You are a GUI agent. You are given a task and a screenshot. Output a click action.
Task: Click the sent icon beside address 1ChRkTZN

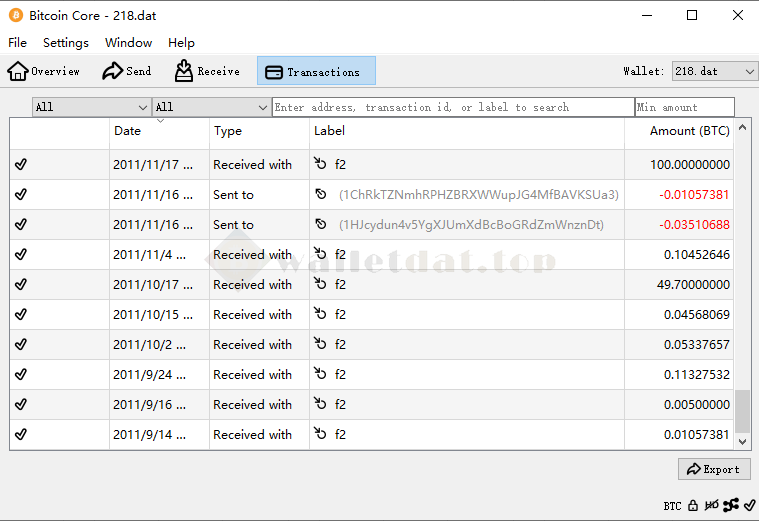click(321, 195)
